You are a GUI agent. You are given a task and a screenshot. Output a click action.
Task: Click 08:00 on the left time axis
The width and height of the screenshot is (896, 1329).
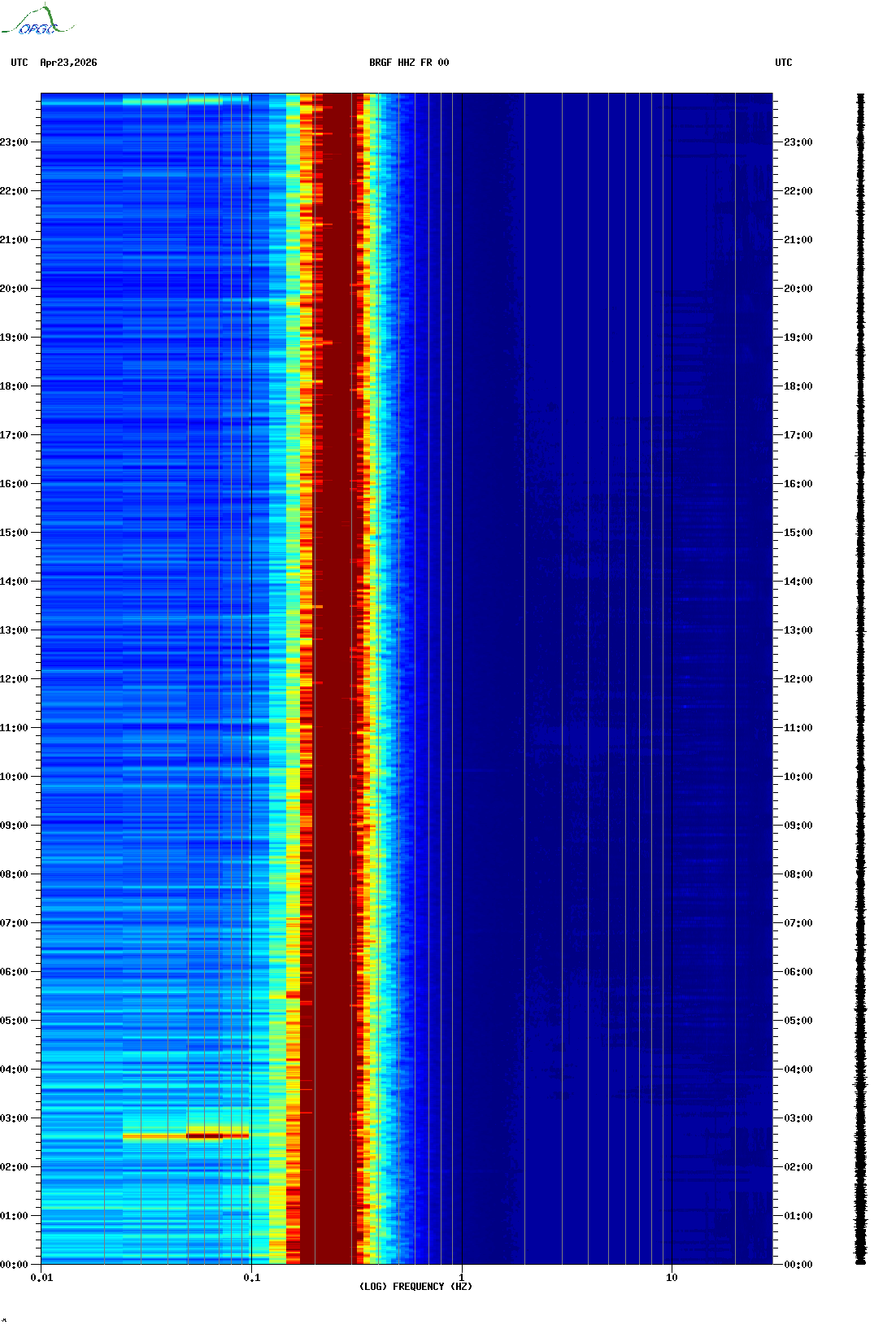point(14,874)
